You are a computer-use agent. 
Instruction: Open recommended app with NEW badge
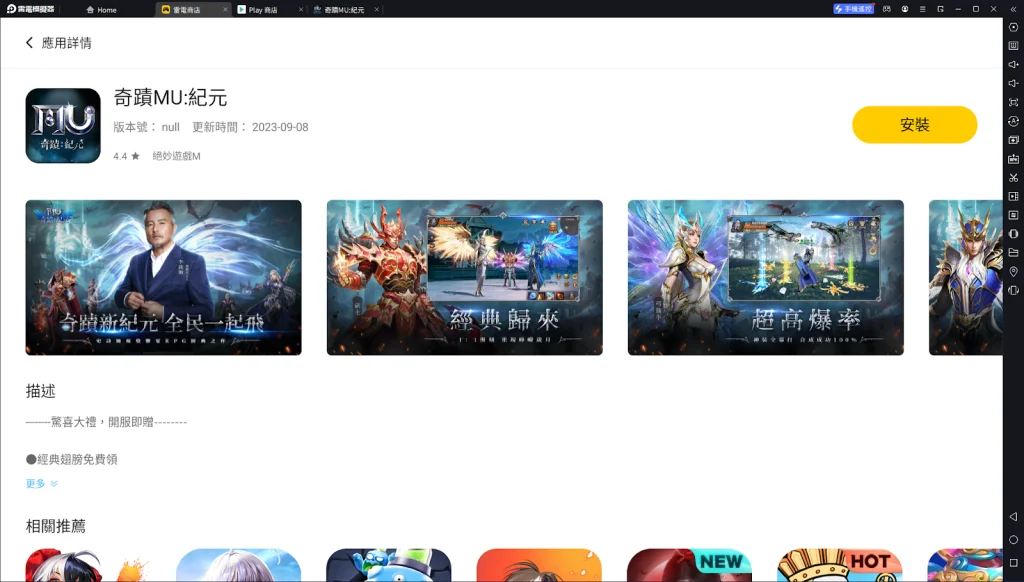click(x=689, y=565)
